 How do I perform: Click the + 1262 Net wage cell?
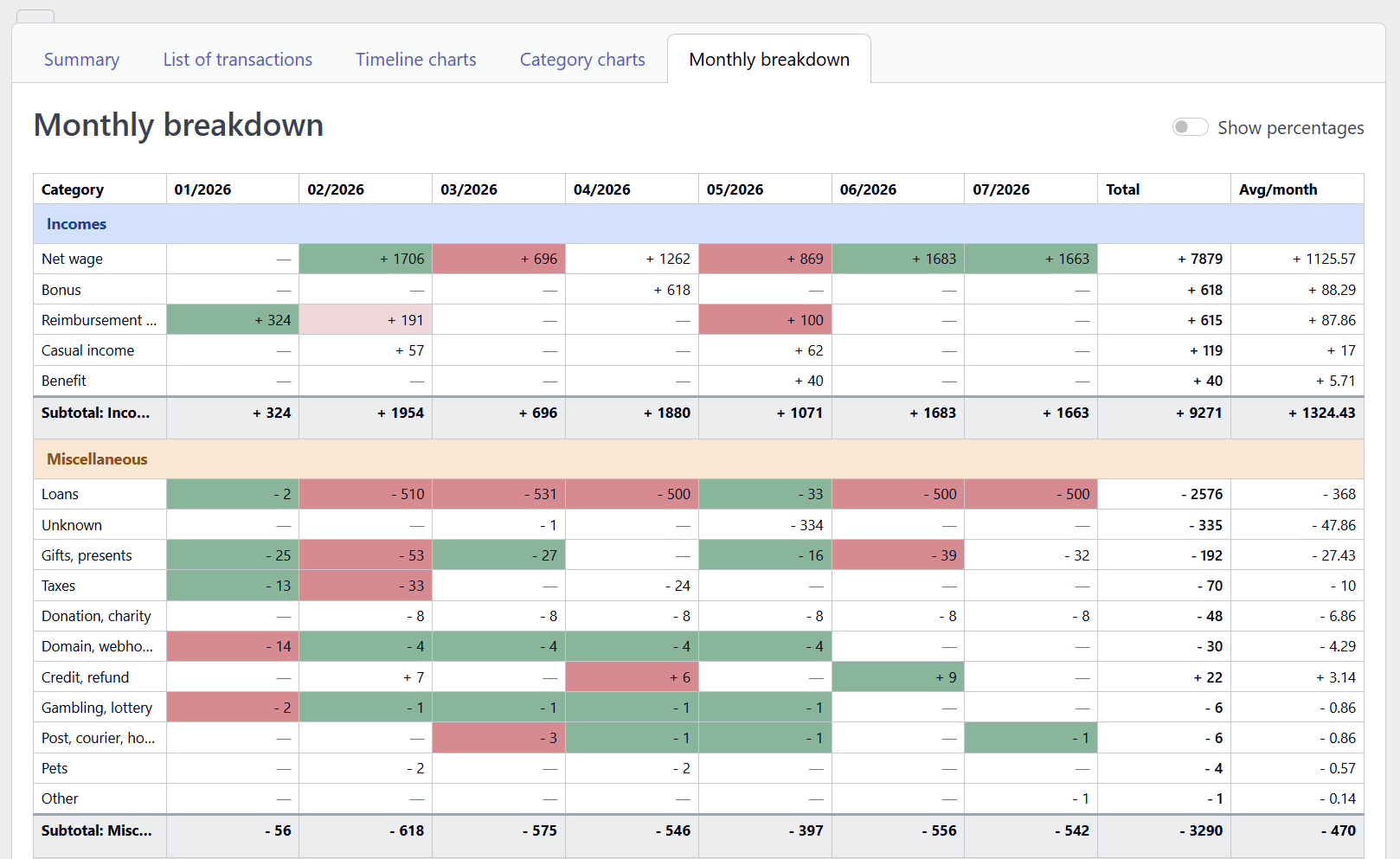point(632,259)
